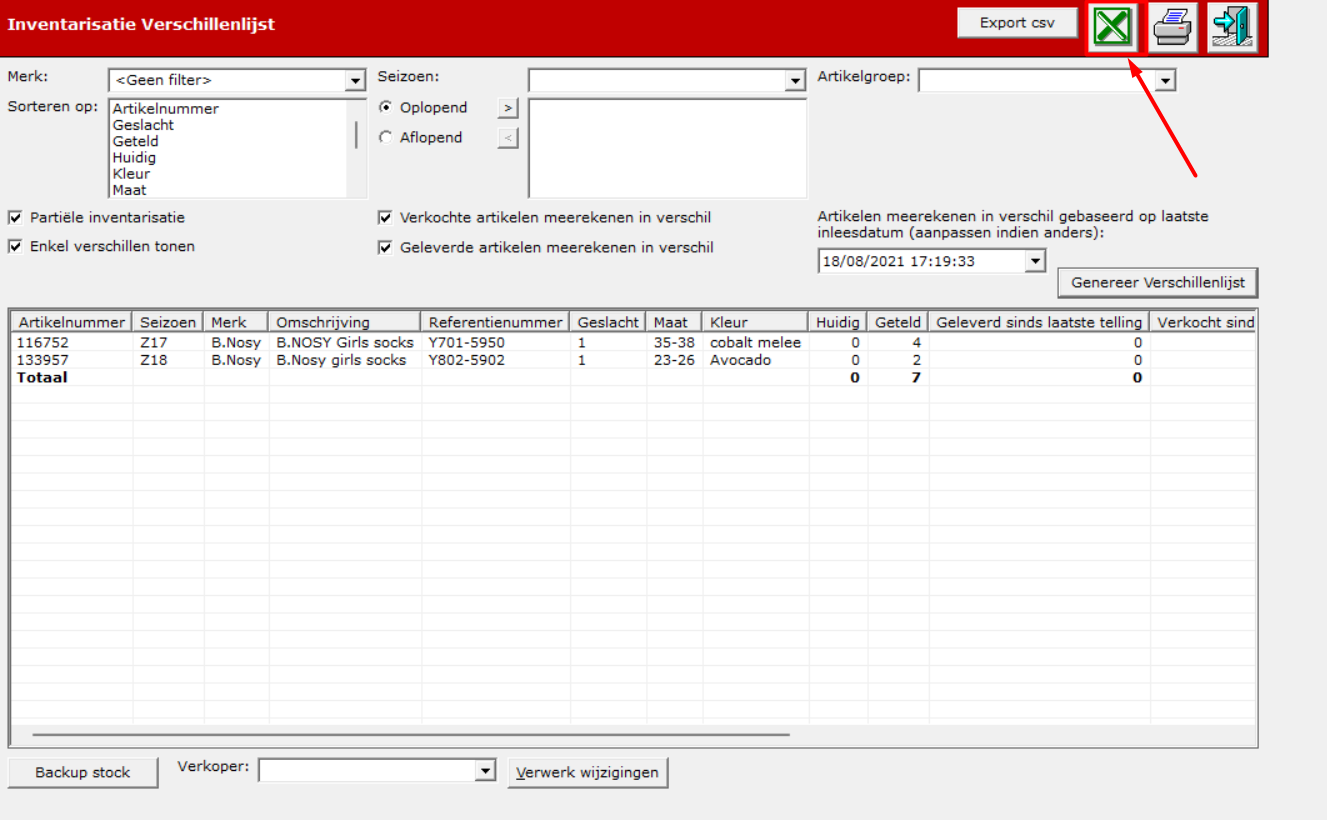
Task: Open the Artikelgroep dropdown
Action: click(1165, 81)
